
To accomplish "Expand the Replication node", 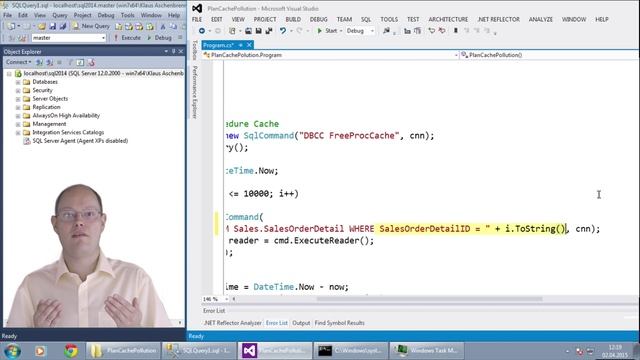I will point(18,107).
